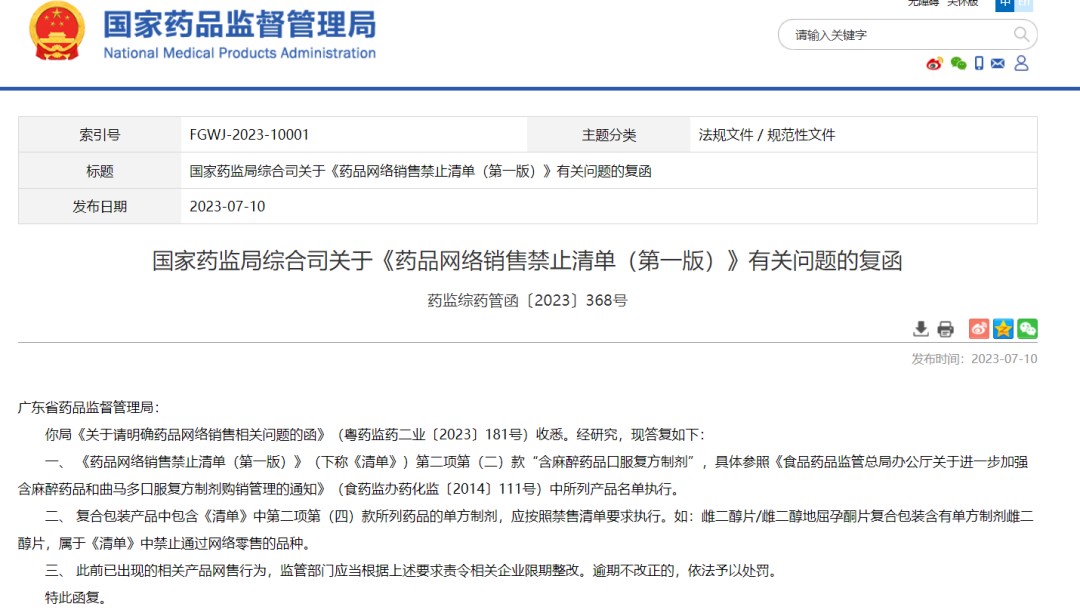
Task: Open the header WeChat icon
Action: (x=958, y=64)
